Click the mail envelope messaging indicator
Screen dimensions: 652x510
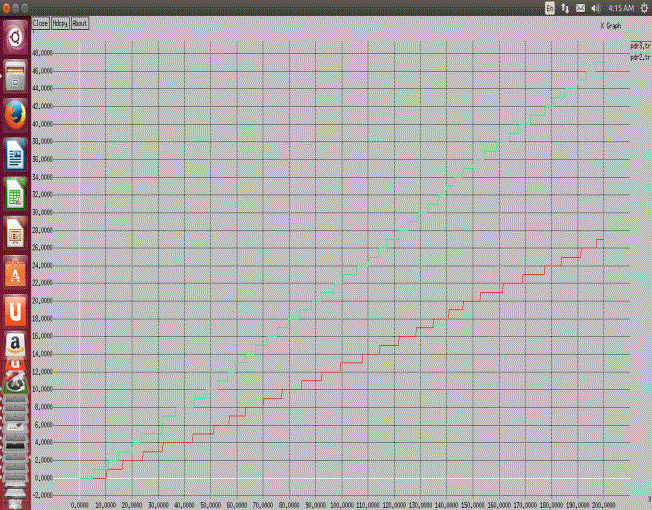tap(580, 7)
